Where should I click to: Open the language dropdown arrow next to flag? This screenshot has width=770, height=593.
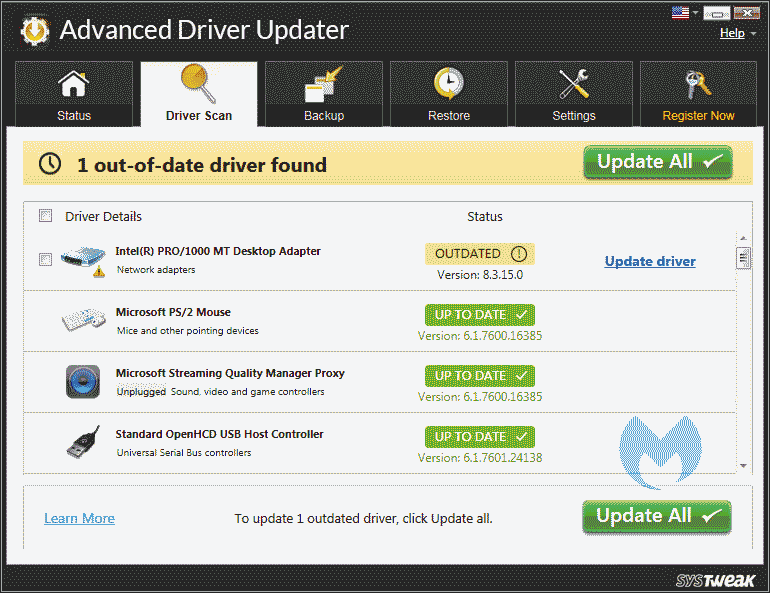pyautogui.click(x=695, y=12)
